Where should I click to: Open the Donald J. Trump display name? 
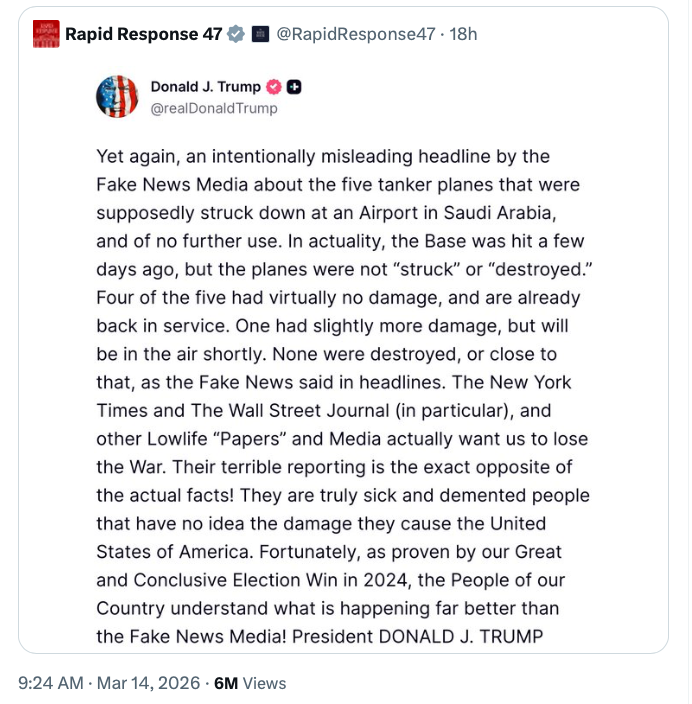(x=205, y=87)
